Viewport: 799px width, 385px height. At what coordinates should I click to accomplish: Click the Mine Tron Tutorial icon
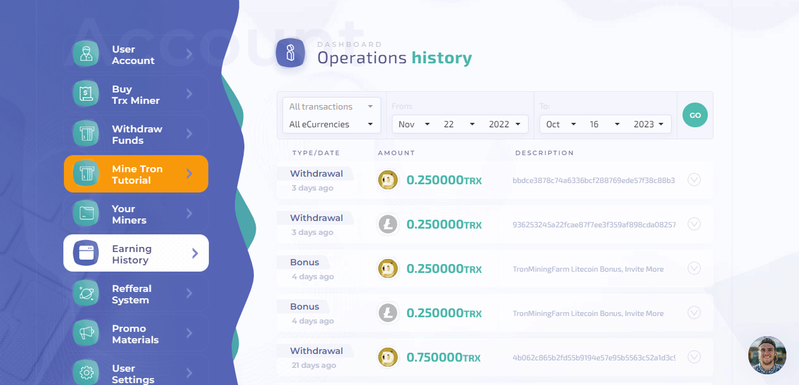[x=86, y=174]
